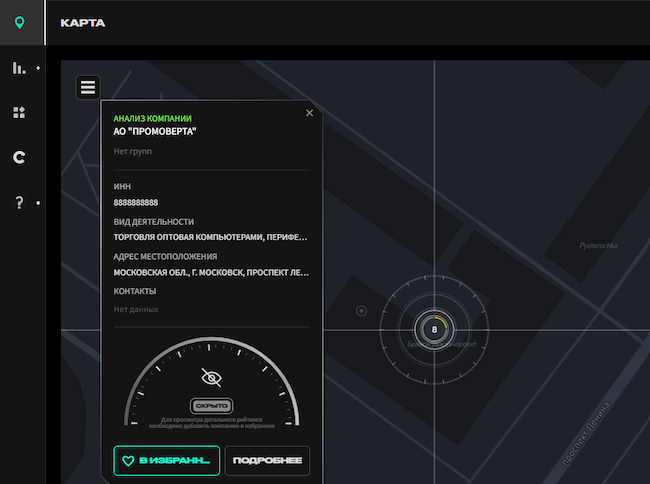
Task: Click the АНАЛИЗ КОМПАНИИ heading
Action: 153,119
